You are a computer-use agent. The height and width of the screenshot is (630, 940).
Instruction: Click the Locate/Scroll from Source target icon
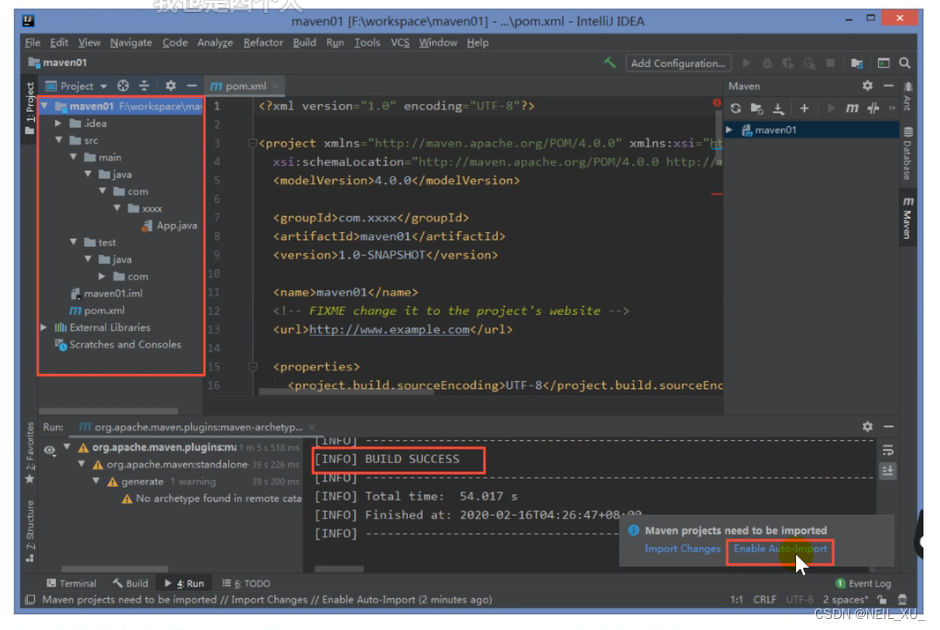(123, 86)
